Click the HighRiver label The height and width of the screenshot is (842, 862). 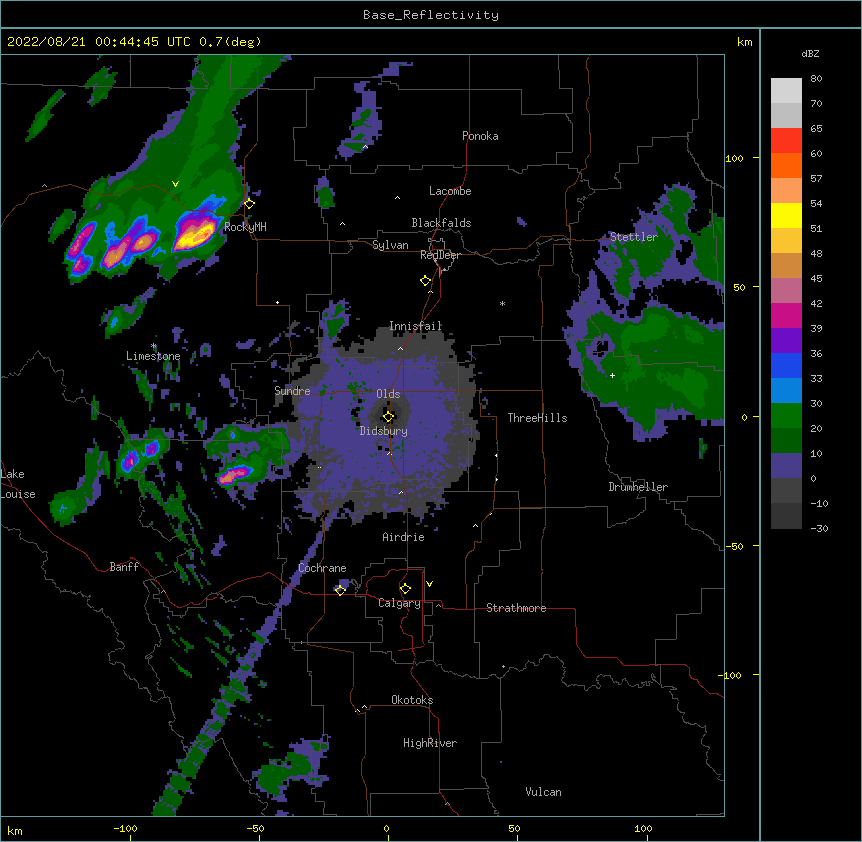[x=430, y=743]
